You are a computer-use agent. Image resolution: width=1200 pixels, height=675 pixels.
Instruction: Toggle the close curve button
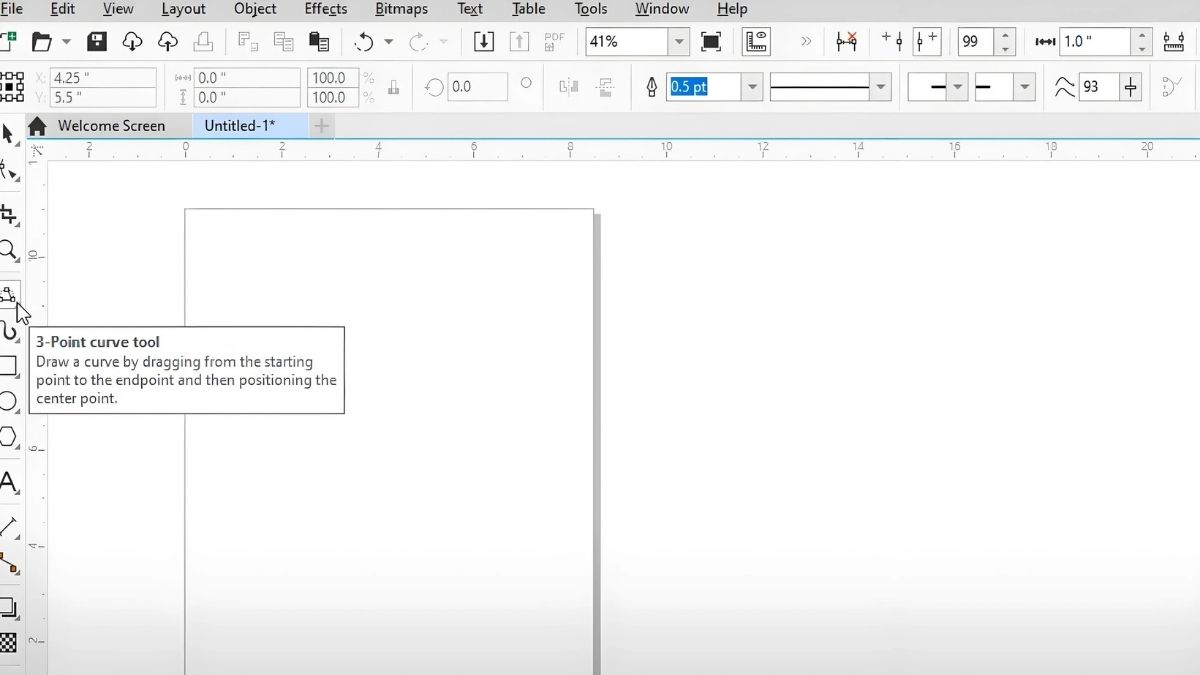pyautogui.click(x=1172, y=87)
